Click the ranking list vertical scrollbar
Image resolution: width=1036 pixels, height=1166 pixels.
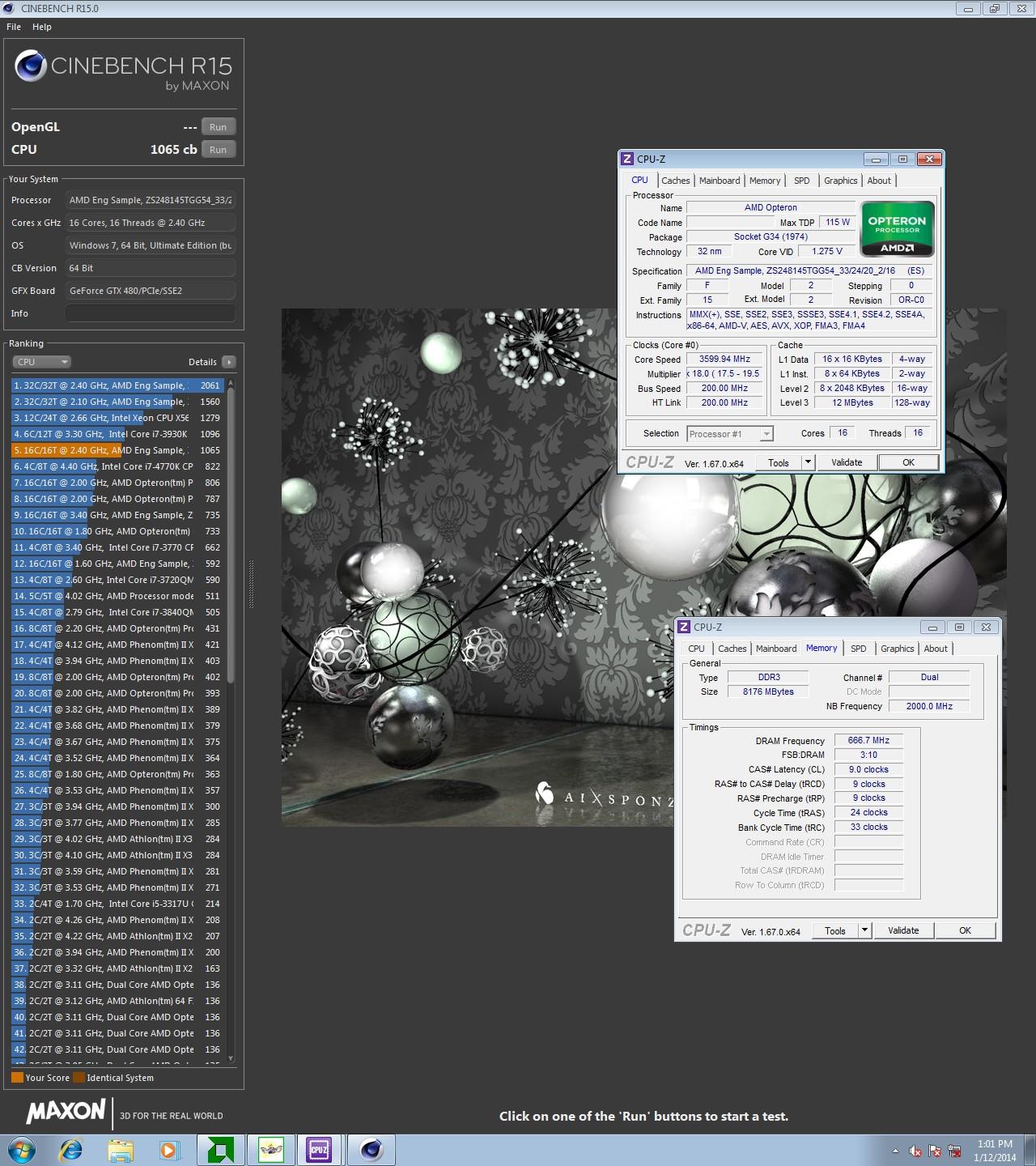[x=231, y=534]
